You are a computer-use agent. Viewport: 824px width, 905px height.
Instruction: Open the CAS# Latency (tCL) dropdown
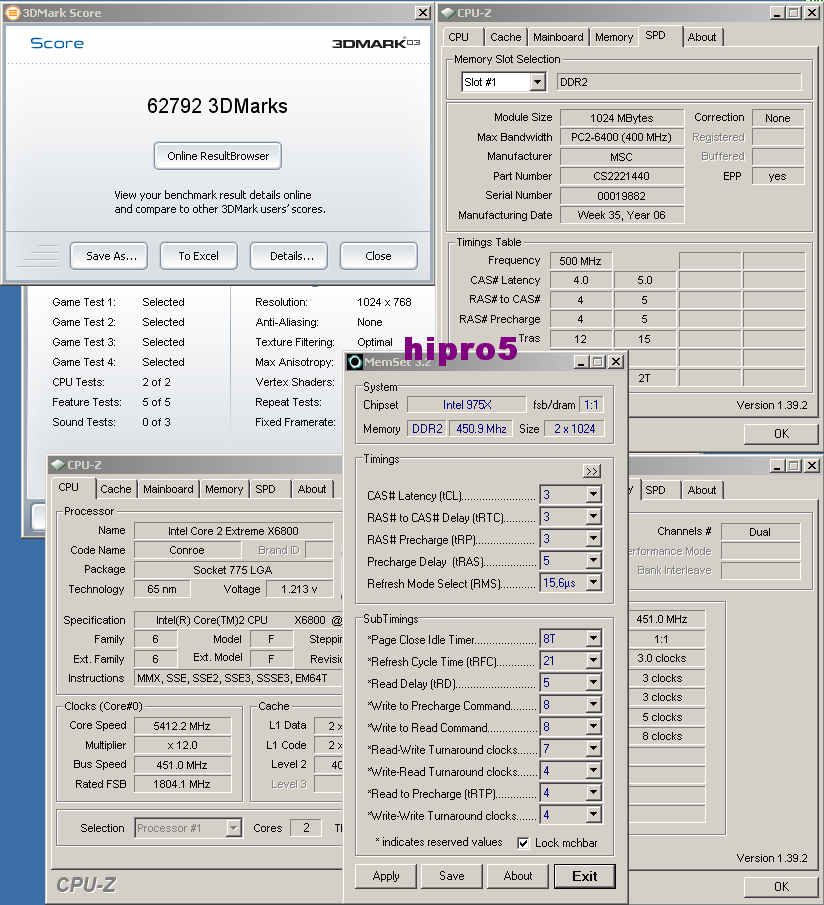593,495
